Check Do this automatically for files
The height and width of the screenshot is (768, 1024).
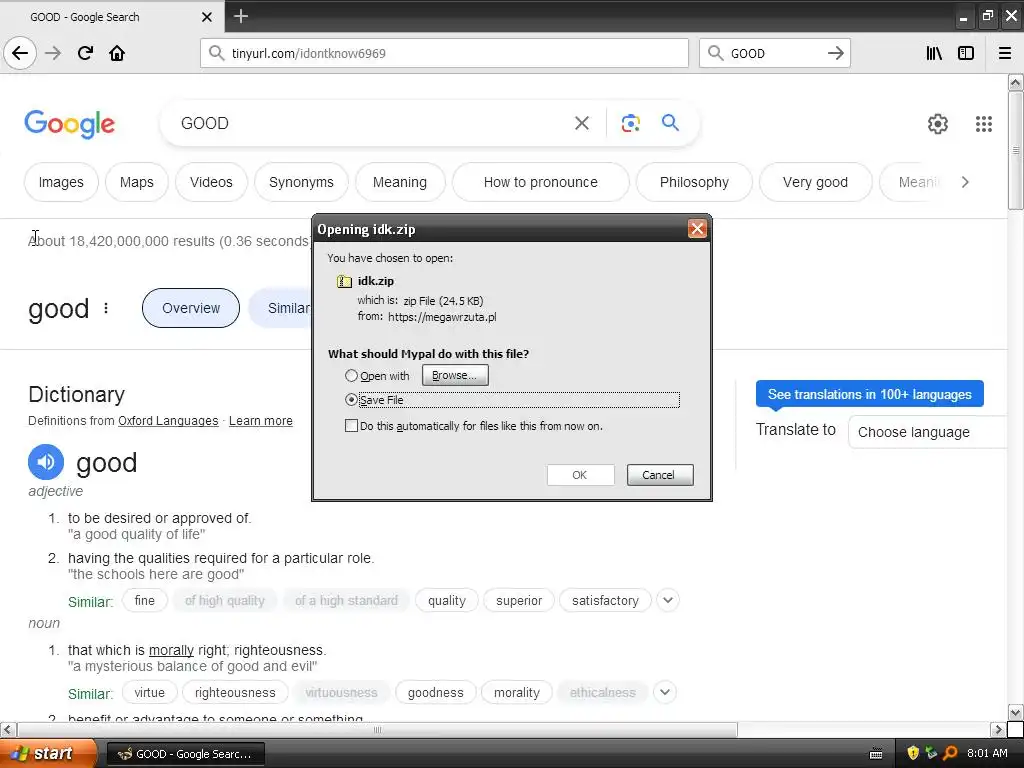pyautogui.click(x=351, y=426)
